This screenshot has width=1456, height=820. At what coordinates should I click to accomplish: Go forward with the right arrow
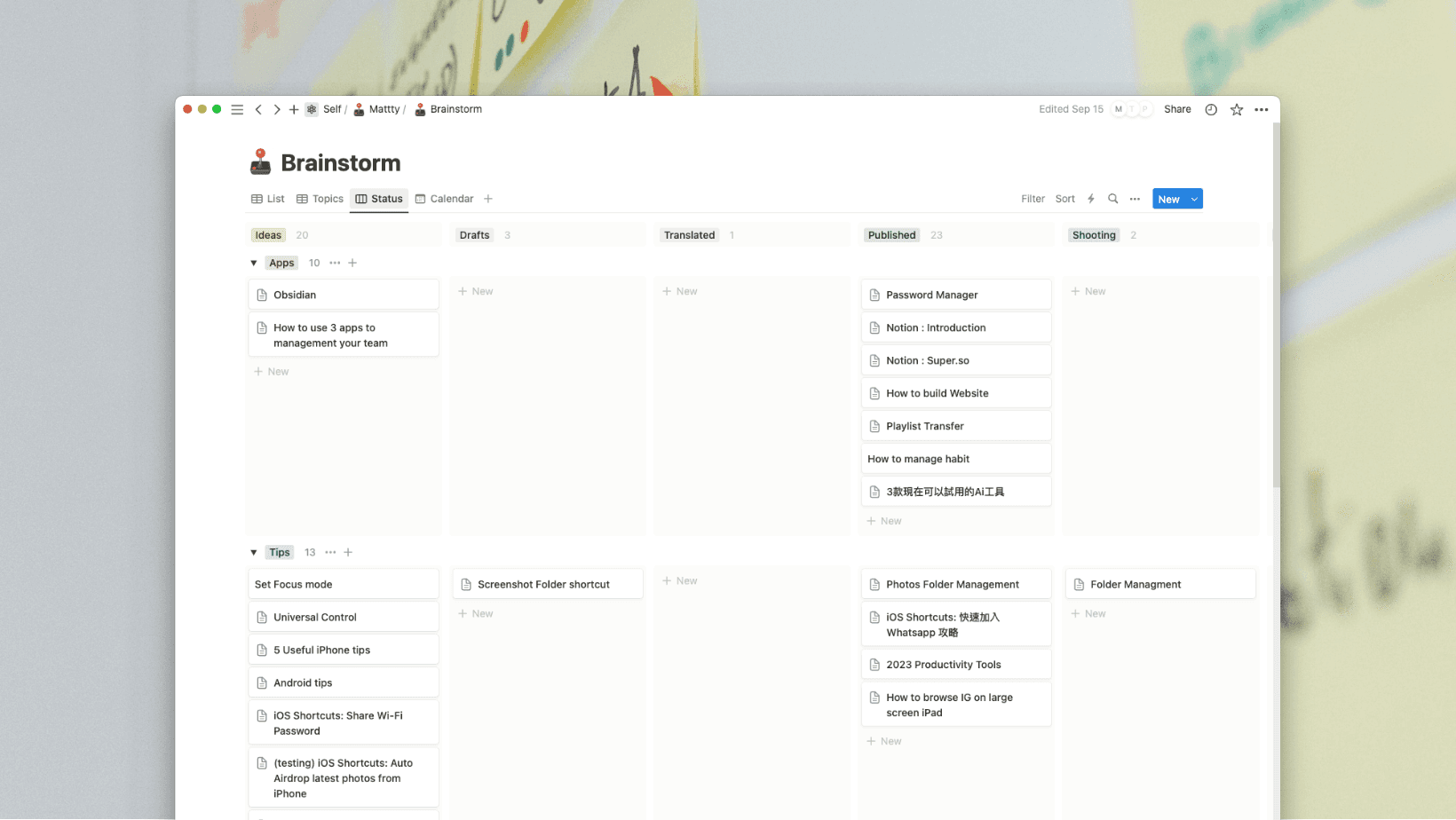[x=277, y=109]
